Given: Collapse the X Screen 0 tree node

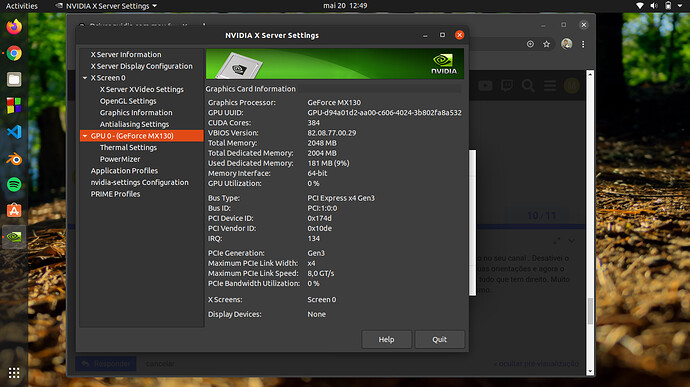Looking at the screenshot, I should [85, 78].
